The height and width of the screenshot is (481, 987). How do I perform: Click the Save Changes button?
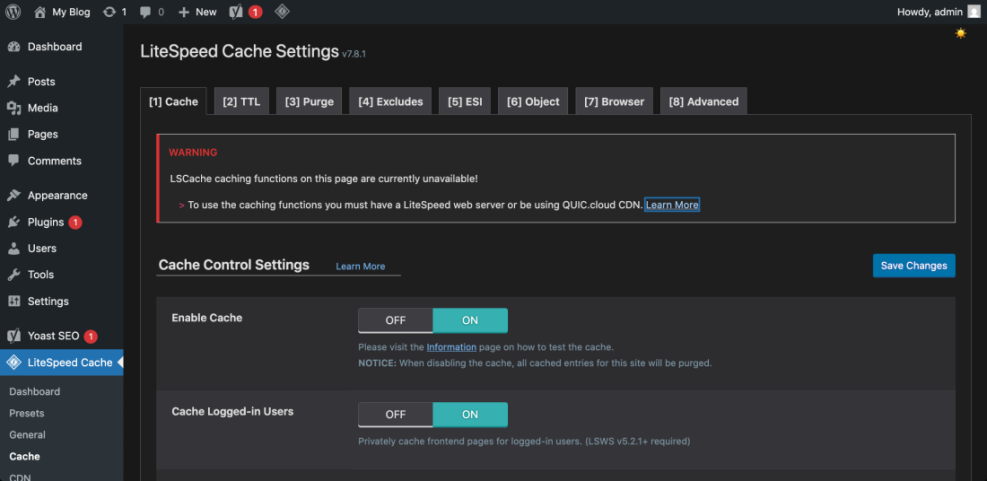914,266
